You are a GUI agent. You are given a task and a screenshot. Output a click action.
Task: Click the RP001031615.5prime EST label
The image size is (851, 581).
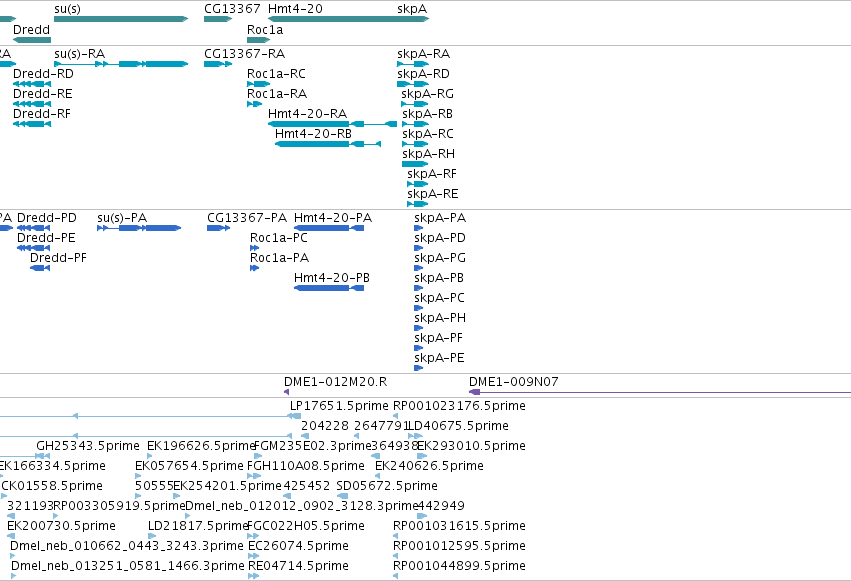(x=459, y=526)
